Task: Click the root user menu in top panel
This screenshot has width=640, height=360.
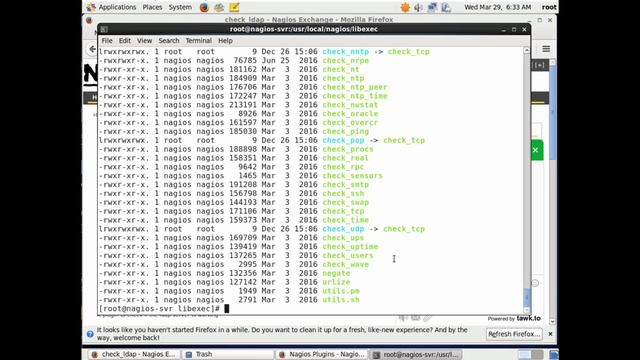Action: coord(549,7)
